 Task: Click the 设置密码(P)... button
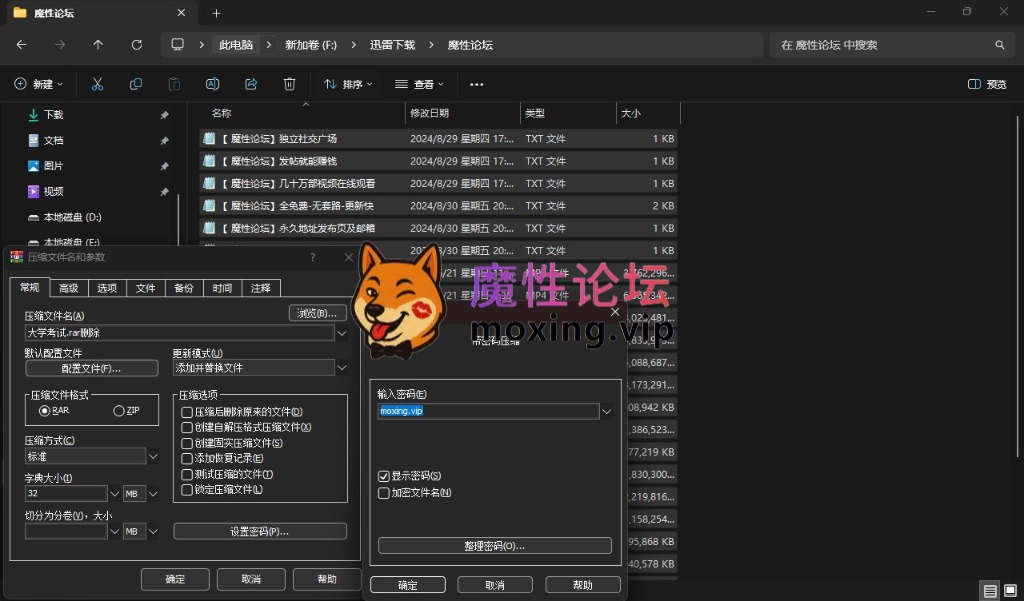coord(260,532)
